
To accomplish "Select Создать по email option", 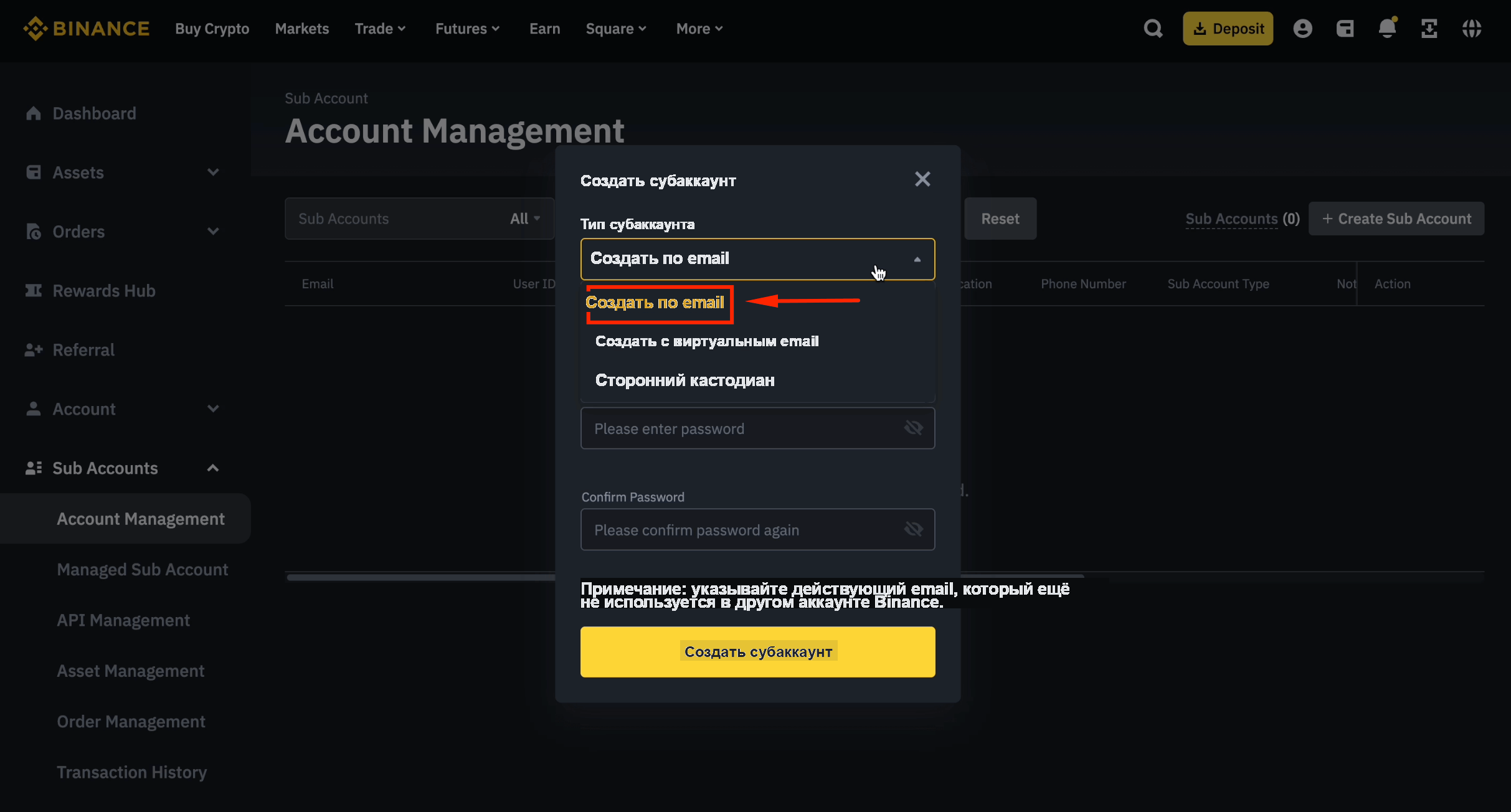I will (x=655, y=303).
